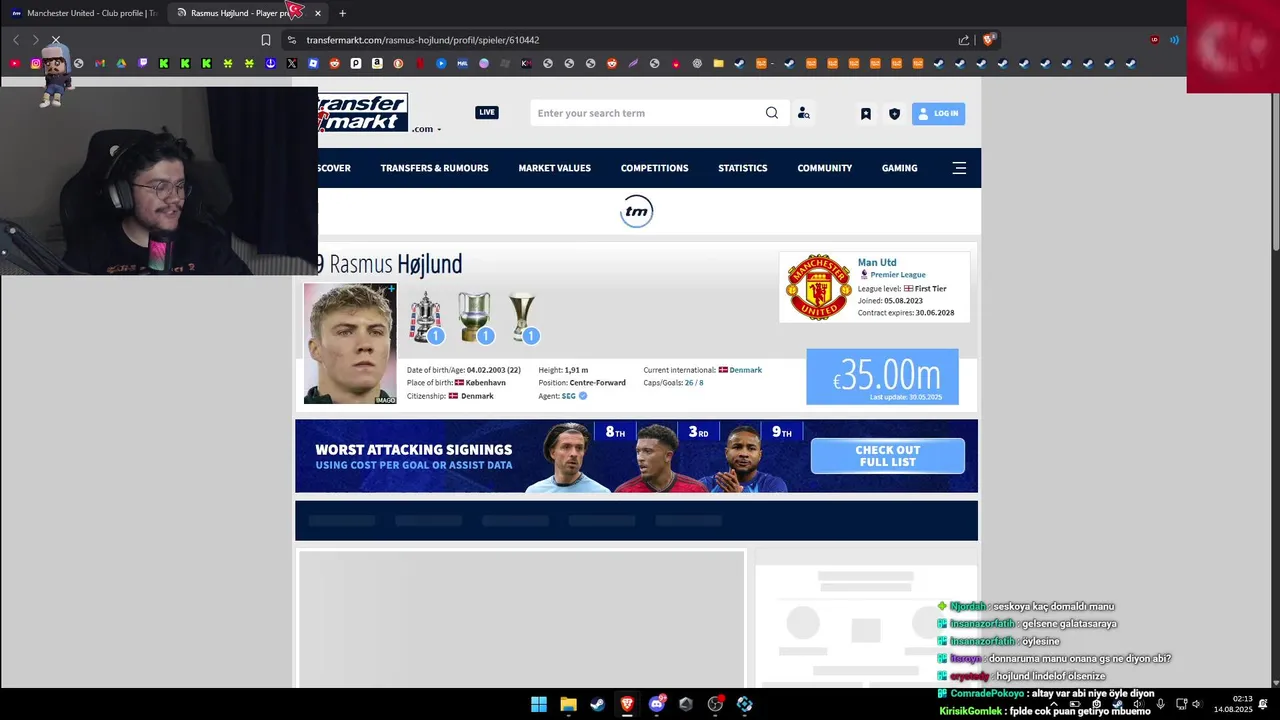The width and height of the screenshot is (1280, 720).
Task: Click the address bar URL
Action: [423, 40]
